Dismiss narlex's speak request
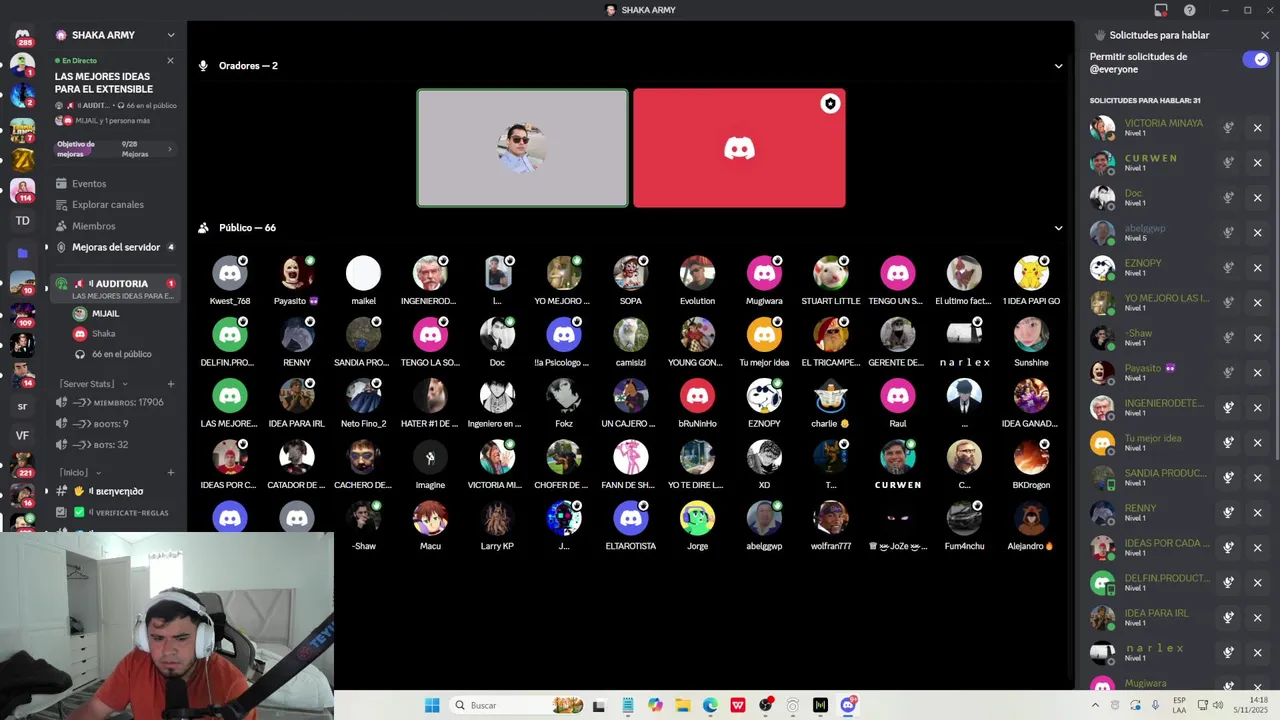Screen dimensions: 1280x720 pyautogui.click(x=1258, y=653)
